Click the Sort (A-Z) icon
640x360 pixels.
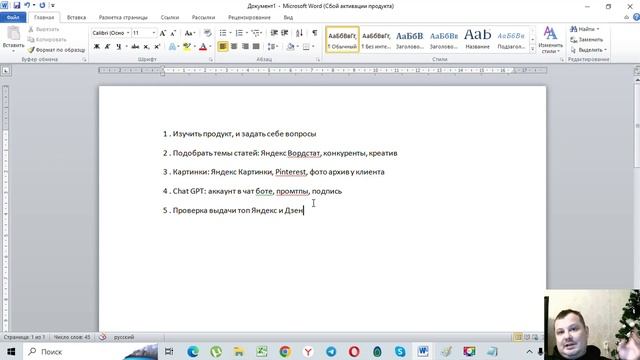pos(299,33)
